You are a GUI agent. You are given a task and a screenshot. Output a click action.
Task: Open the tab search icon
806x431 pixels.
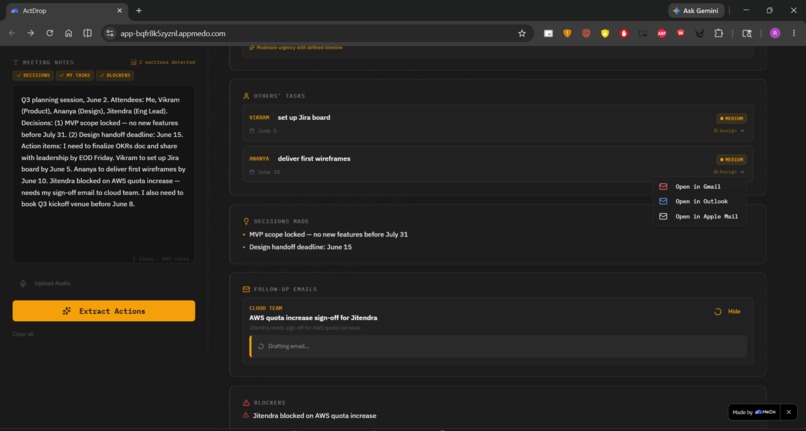[x=747, y=33]
